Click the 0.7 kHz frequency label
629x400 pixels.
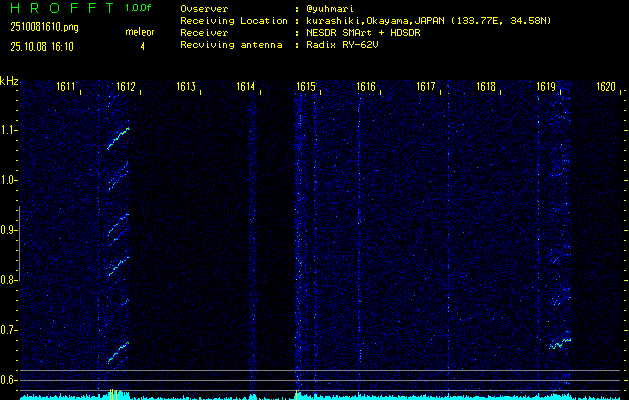9,330
